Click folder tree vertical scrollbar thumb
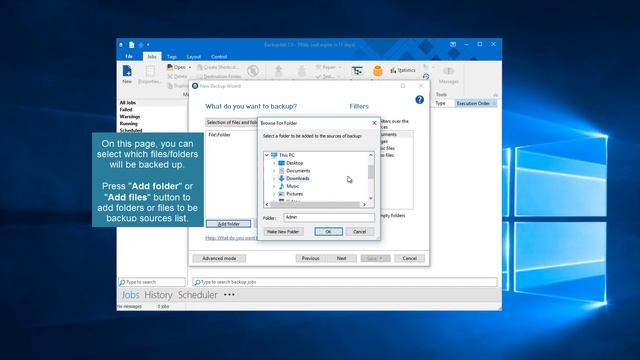 [371, 171]
